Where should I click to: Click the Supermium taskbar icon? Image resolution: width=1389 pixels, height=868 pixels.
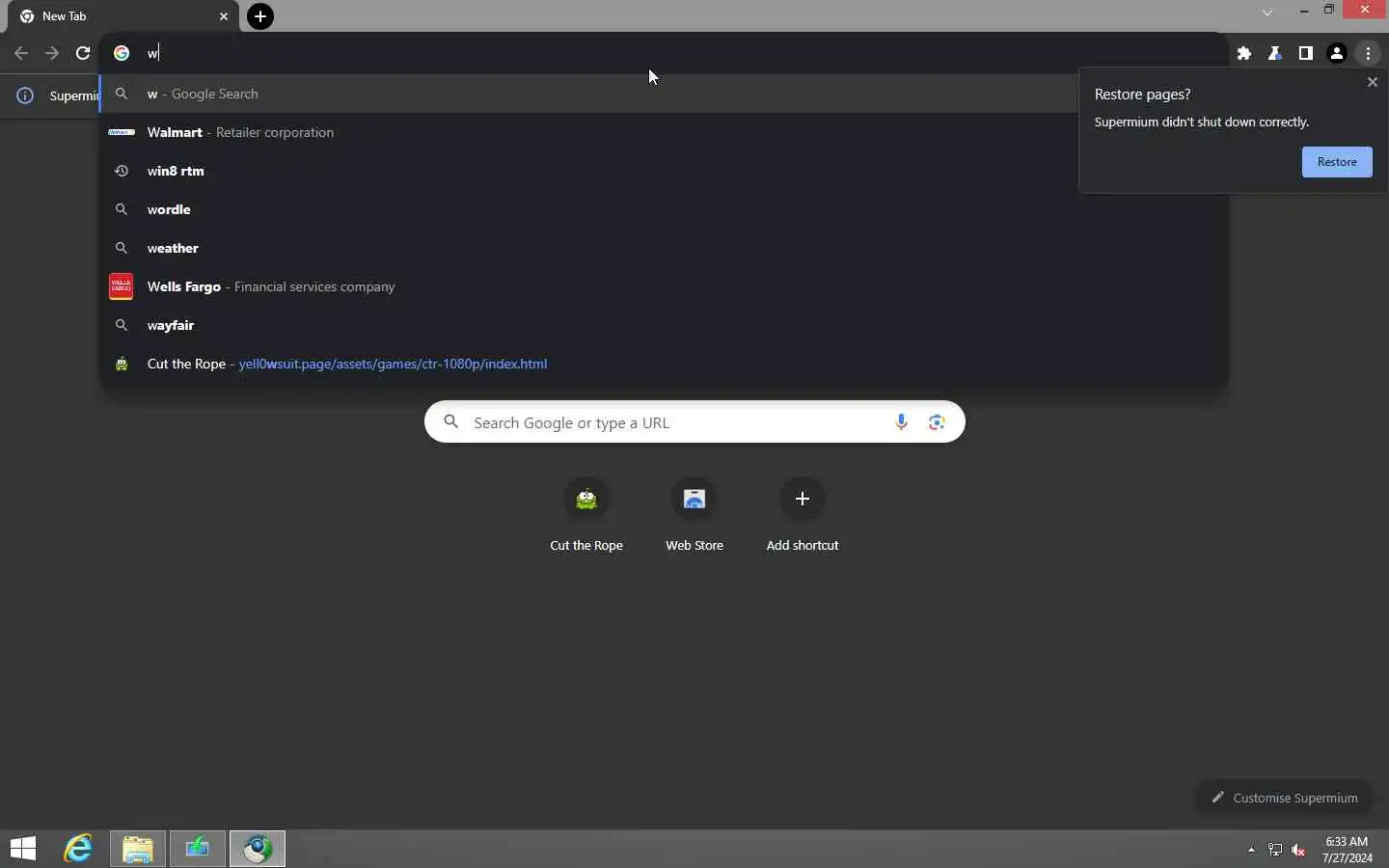pyautogui.click(x=258, y=849)
